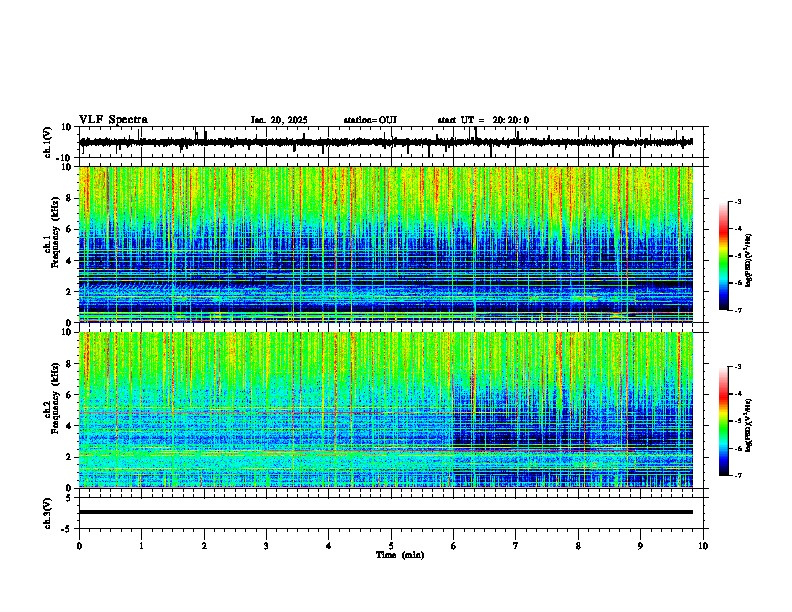Click the "3" tick label on time axis
The height and width of the screenshot is (612, 792).
(x=266, y=546)
